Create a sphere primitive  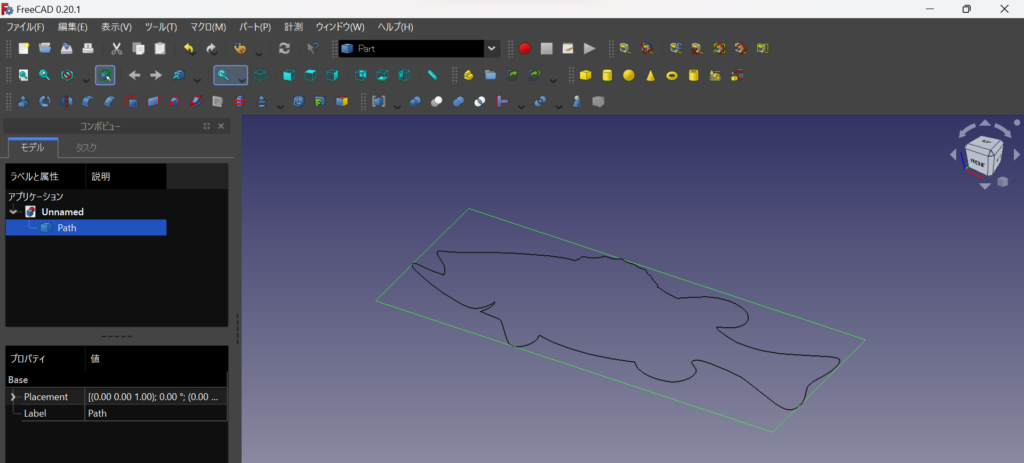(x=628, y=76)
